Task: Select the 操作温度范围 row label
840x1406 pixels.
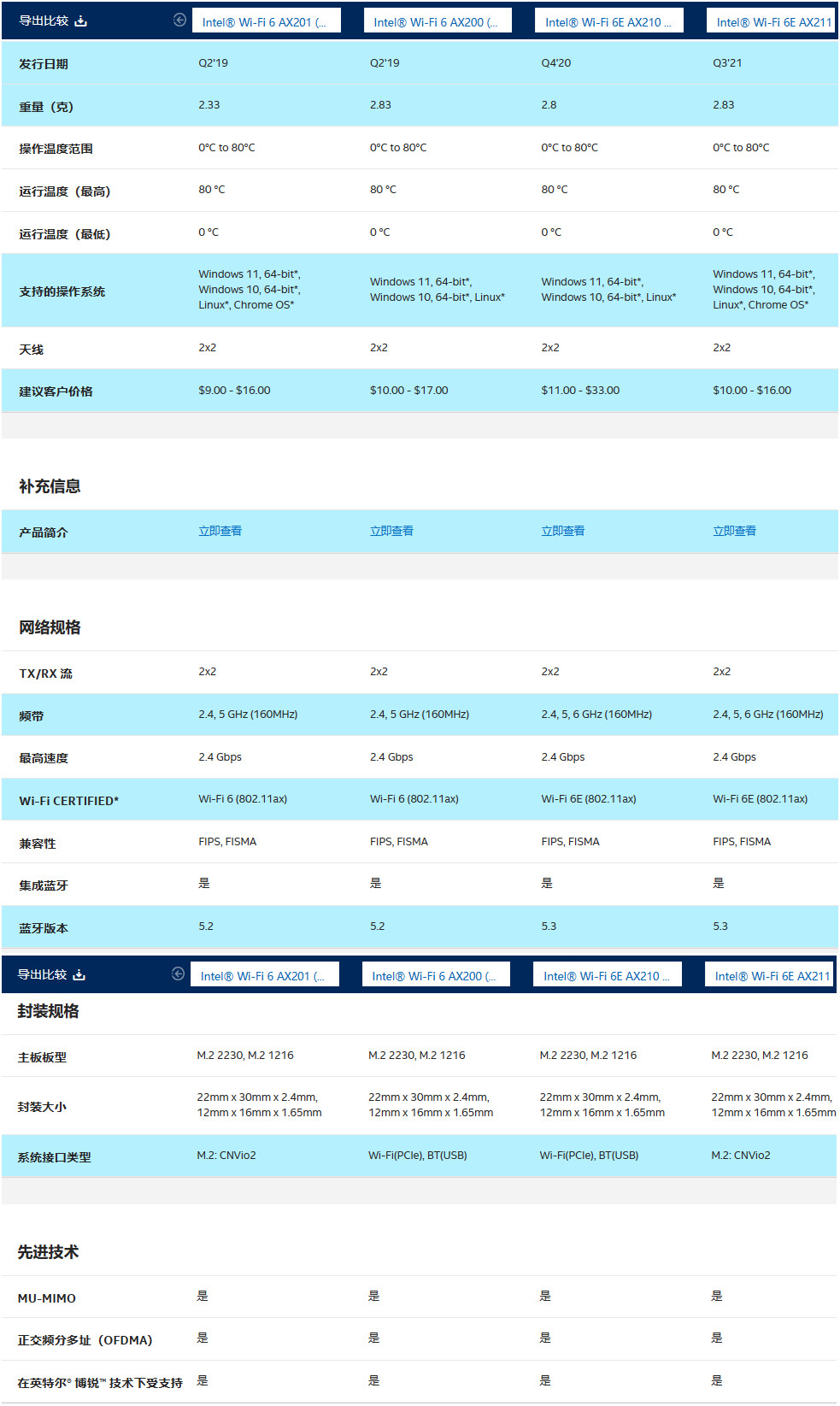Action: coord(56,149)
